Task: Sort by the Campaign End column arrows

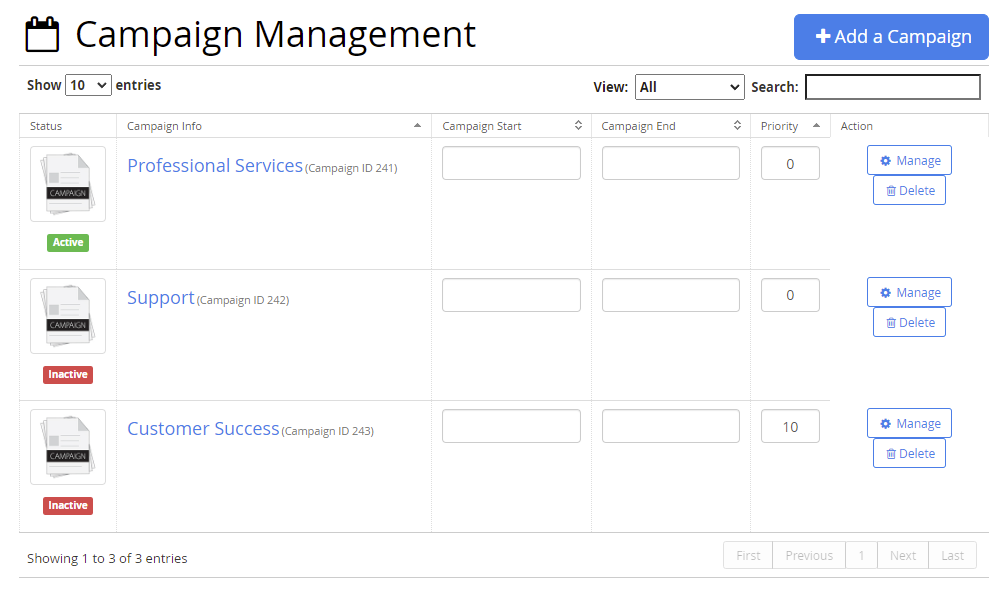Action: (737, 125)
